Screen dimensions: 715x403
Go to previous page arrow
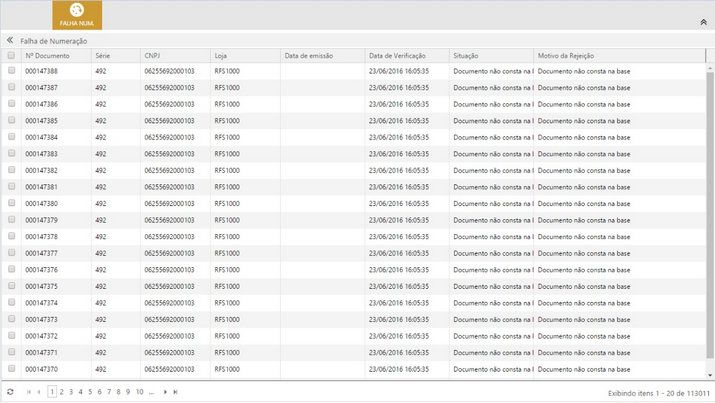coord(39,392)
